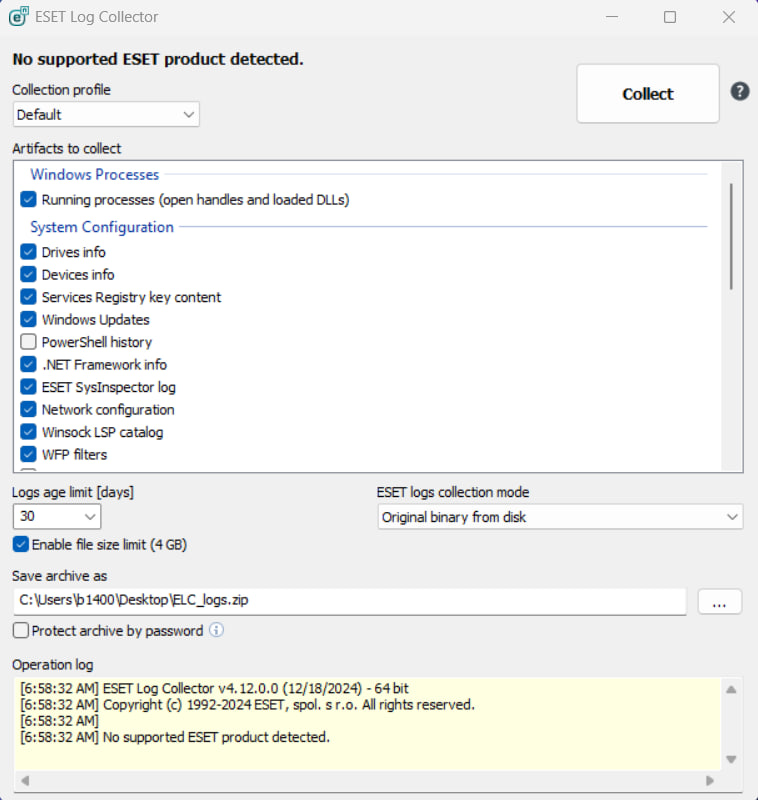Click the ESET Log Collector app icon
The width and height of the screenshot is (758, 800).
coord(19,16)
